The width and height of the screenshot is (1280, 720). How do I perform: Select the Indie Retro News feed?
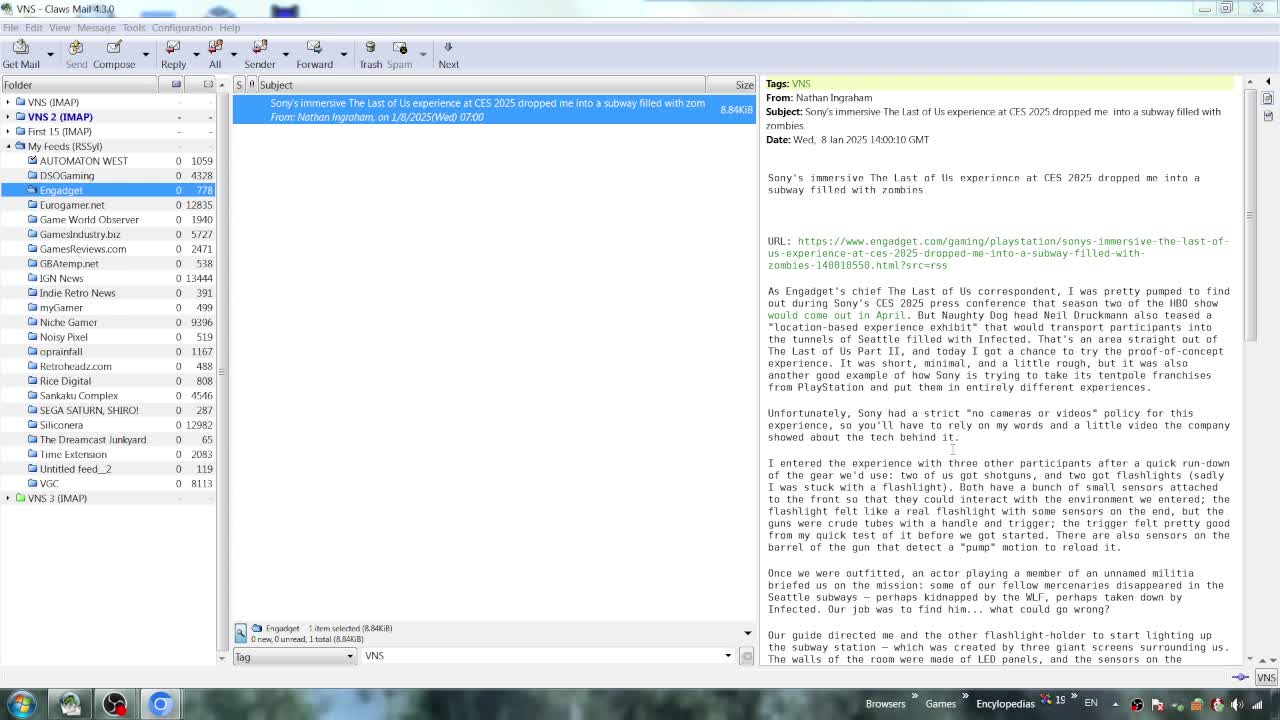tap(77, 293)
